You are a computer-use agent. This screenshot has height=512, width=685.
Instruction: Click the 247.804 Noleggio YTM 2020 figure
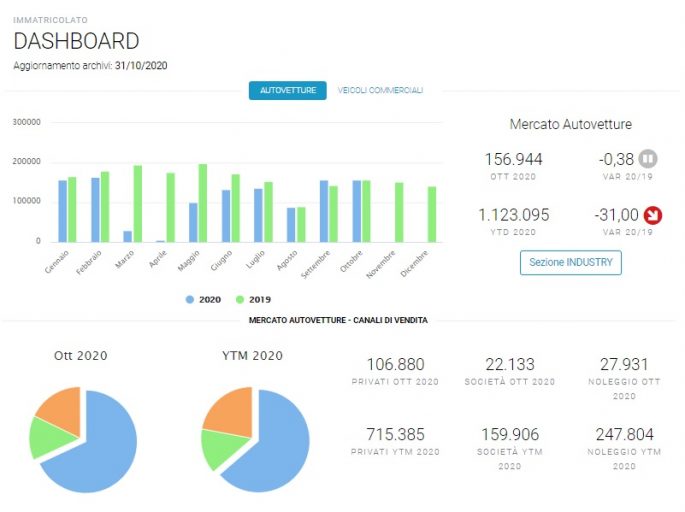click(624, 434)
